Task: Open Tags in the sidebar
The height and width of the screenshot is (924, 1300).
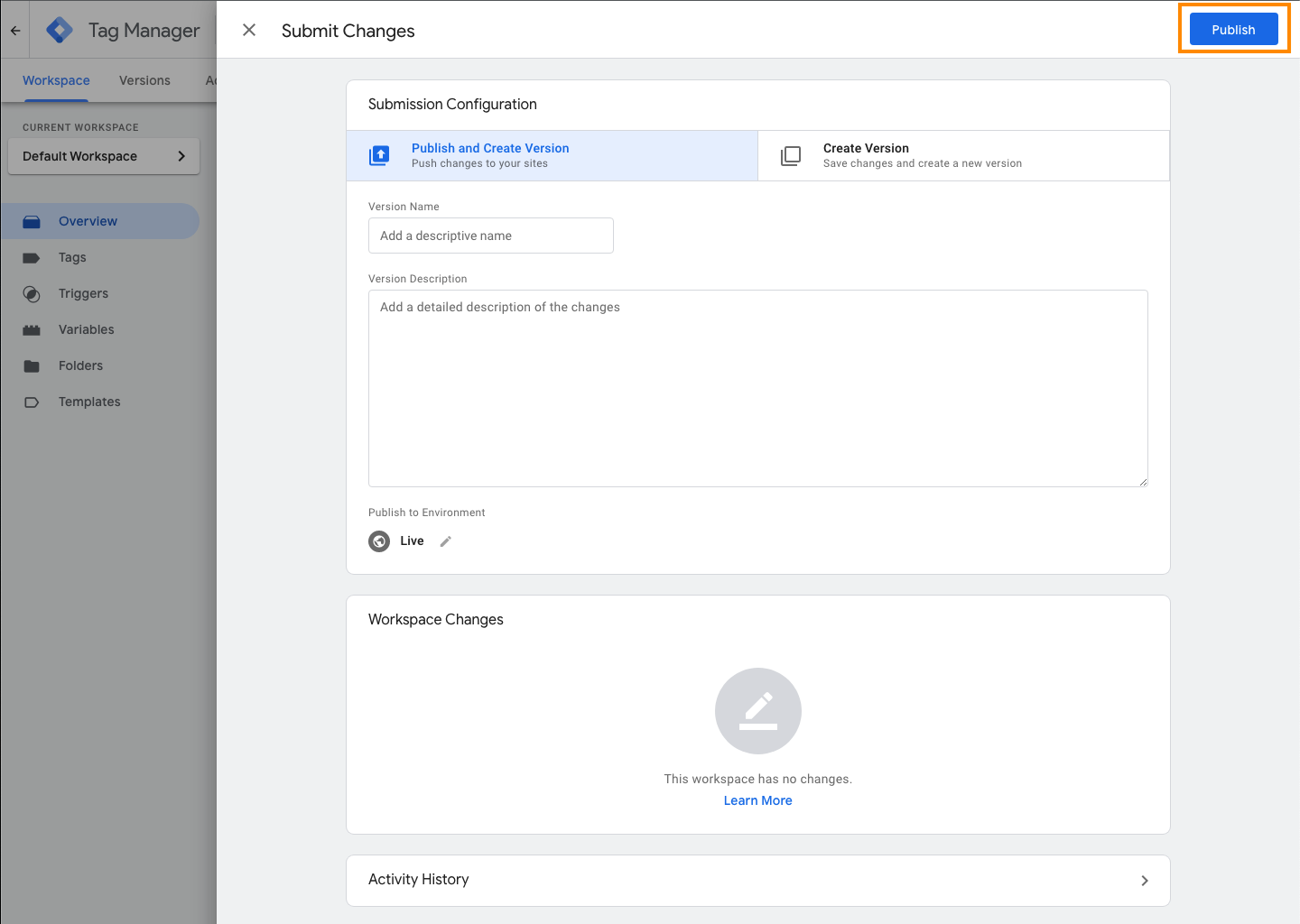Action: (x=100, y=257)
